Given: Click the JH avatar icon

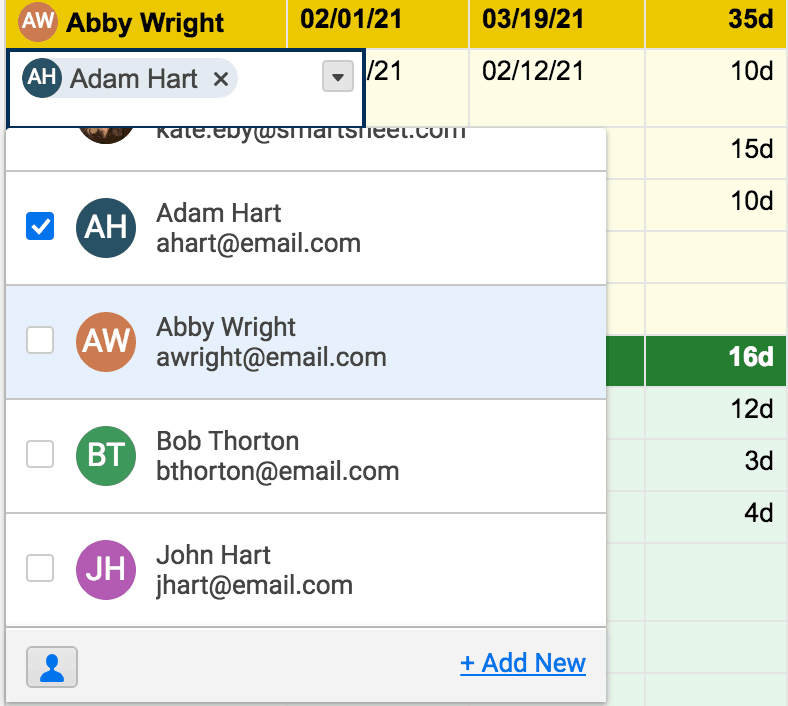Looking at the screenshot, I should pos(106,570).
